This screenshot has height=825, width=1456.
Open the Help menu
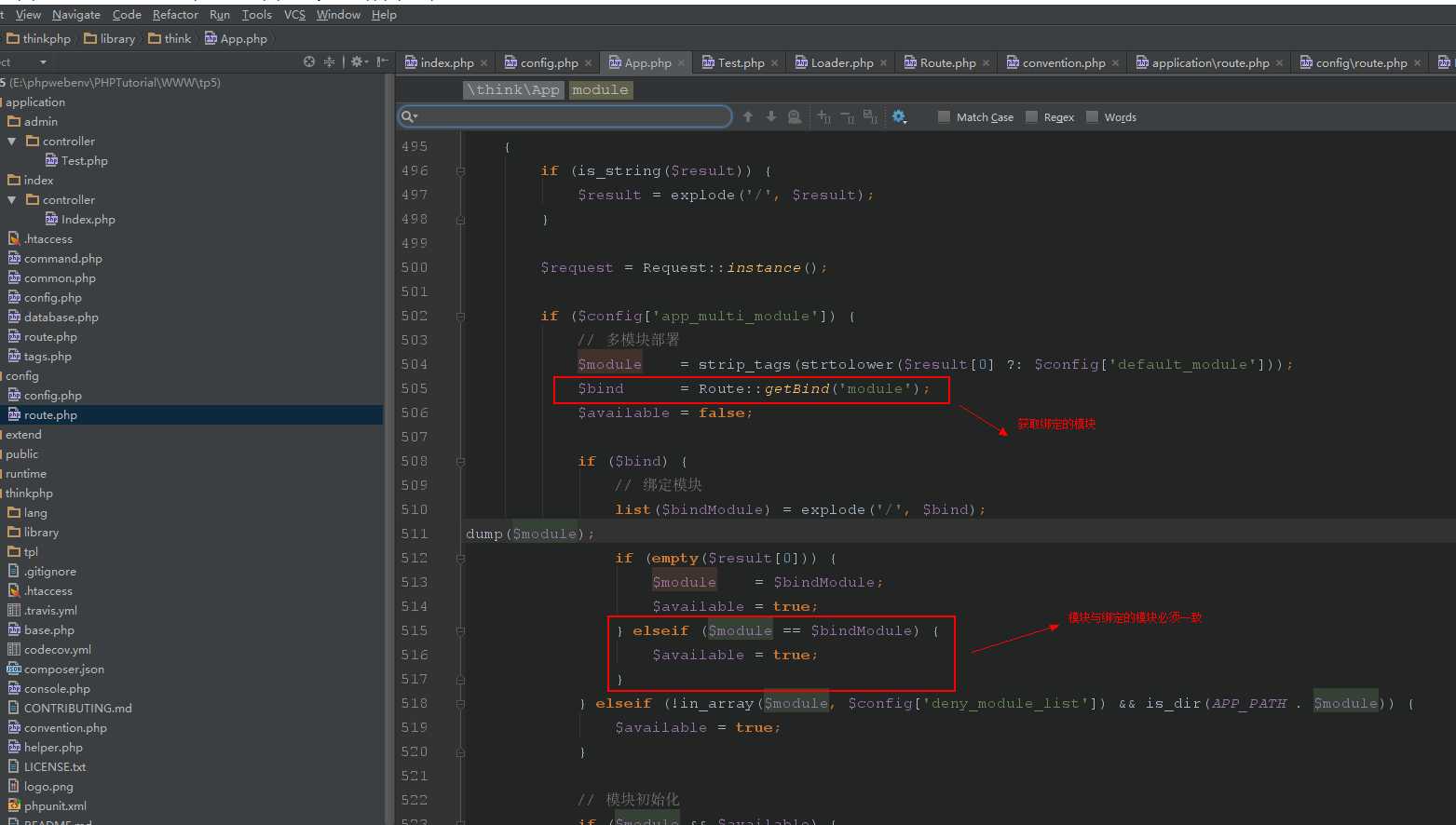[x=384, y=15]
